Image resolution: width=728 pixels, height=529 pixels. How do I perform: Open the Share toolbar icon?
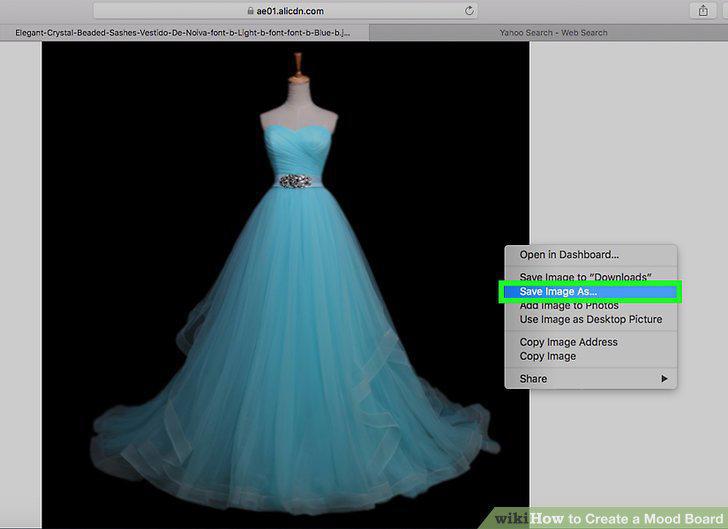tap(703, 10)
